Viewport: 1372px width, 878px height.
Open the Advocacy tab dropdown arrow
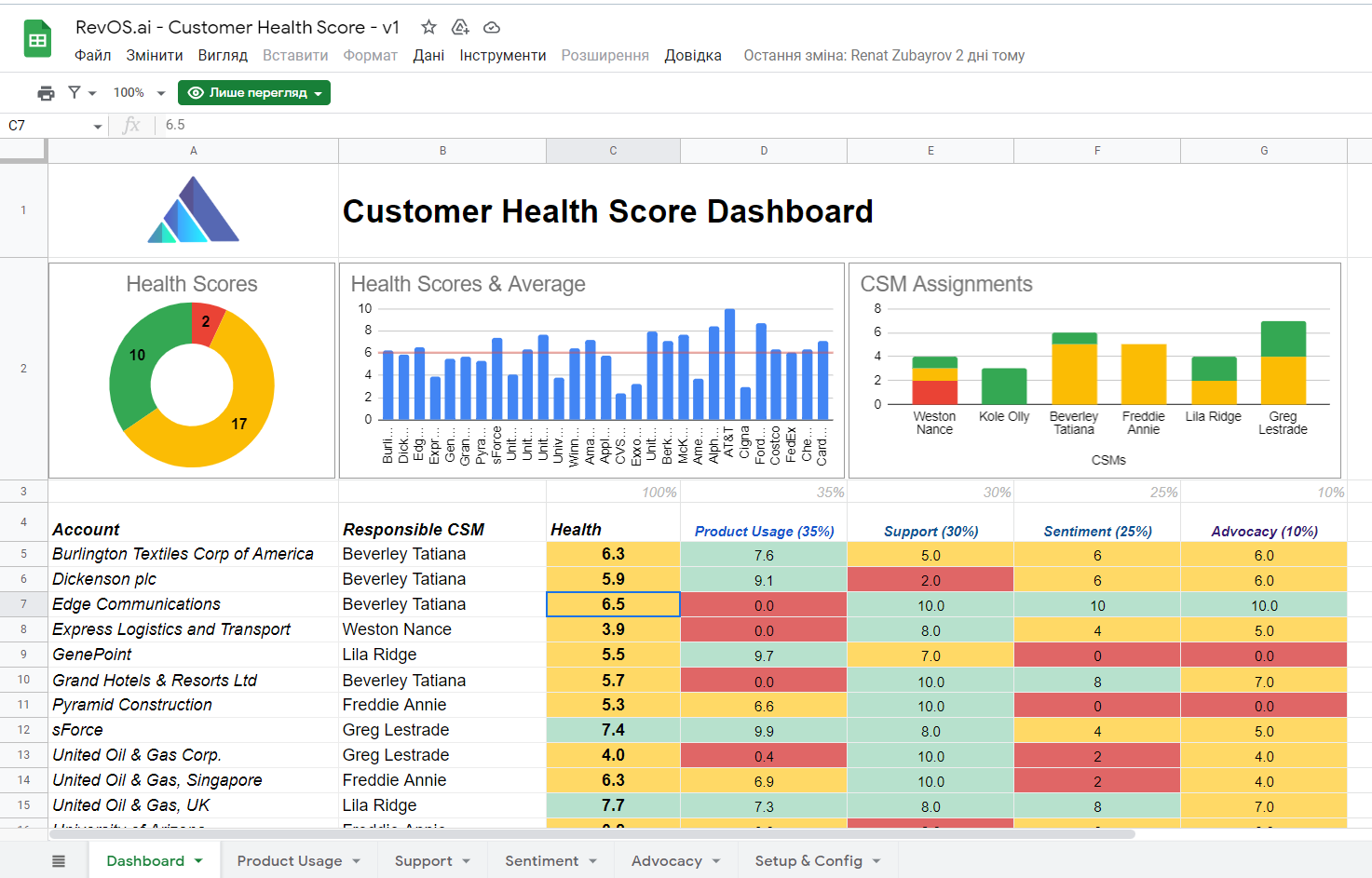[x=716, y=861]
